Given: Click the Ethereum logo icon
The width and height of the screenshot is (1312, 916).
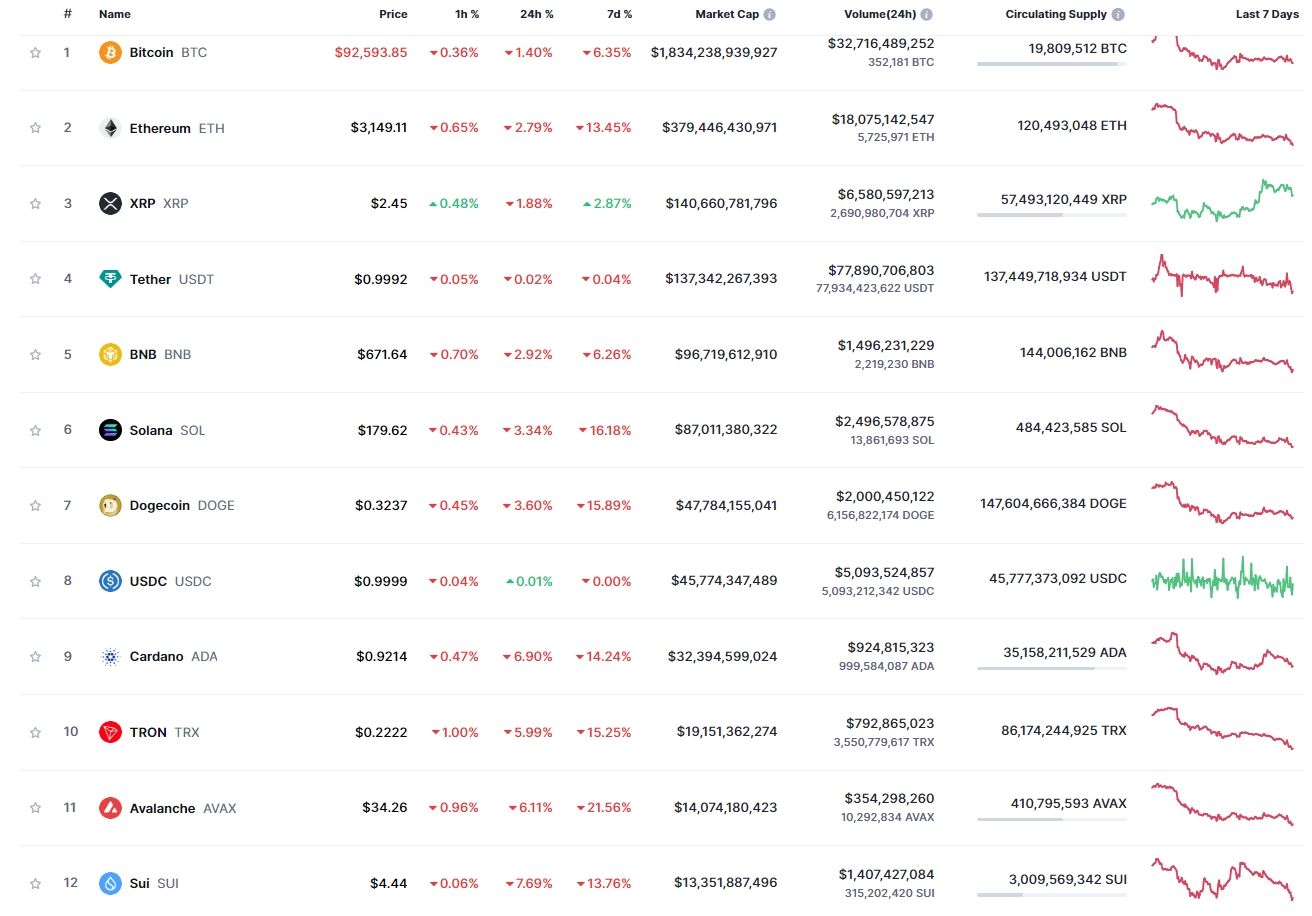Looking at the screenshot, I should click(110, 128).
